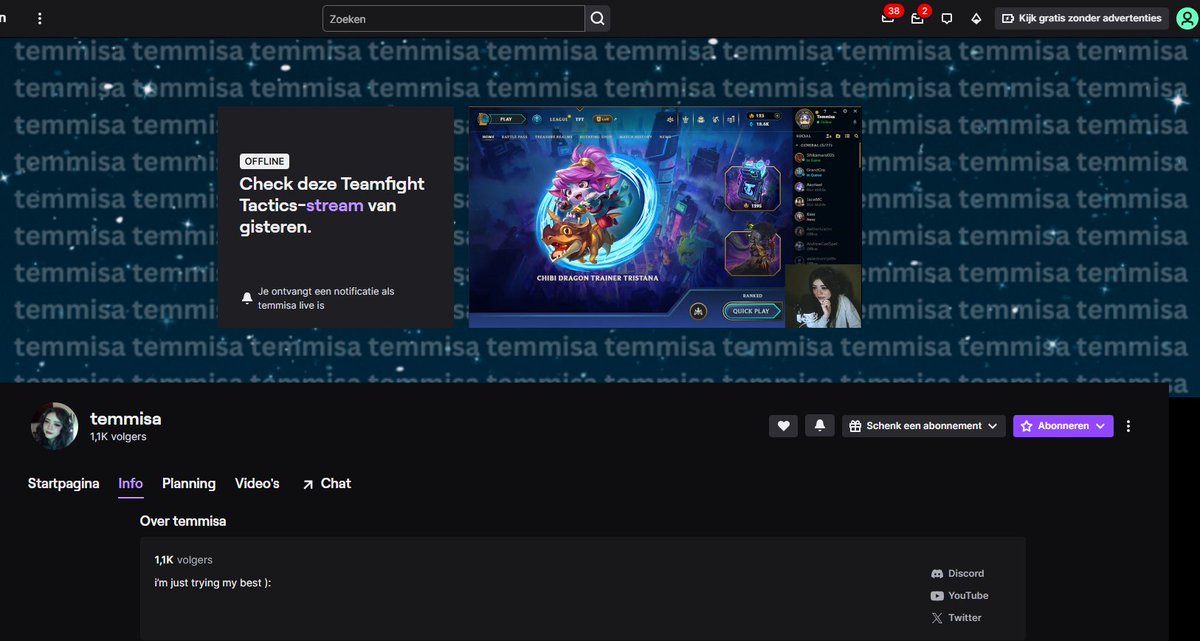Click the temmisa channel name
The width and height of the screenshot is (1200, 641).
[x=126, y=419]
